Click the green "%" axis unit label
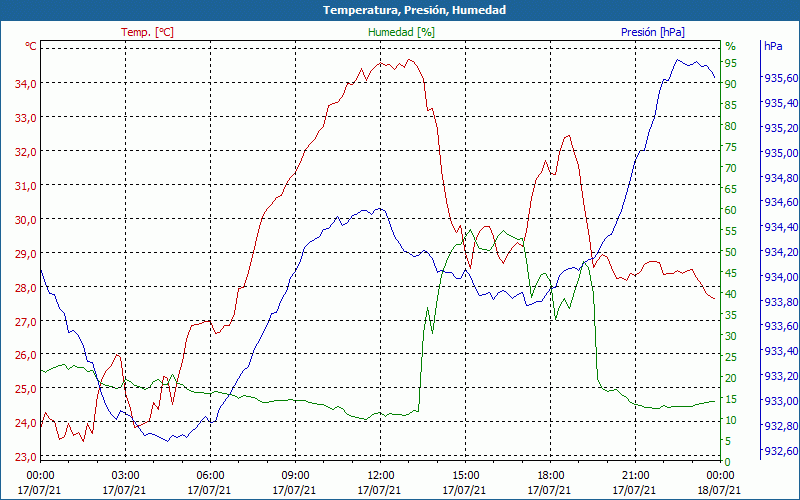 (x=731, y=46)
